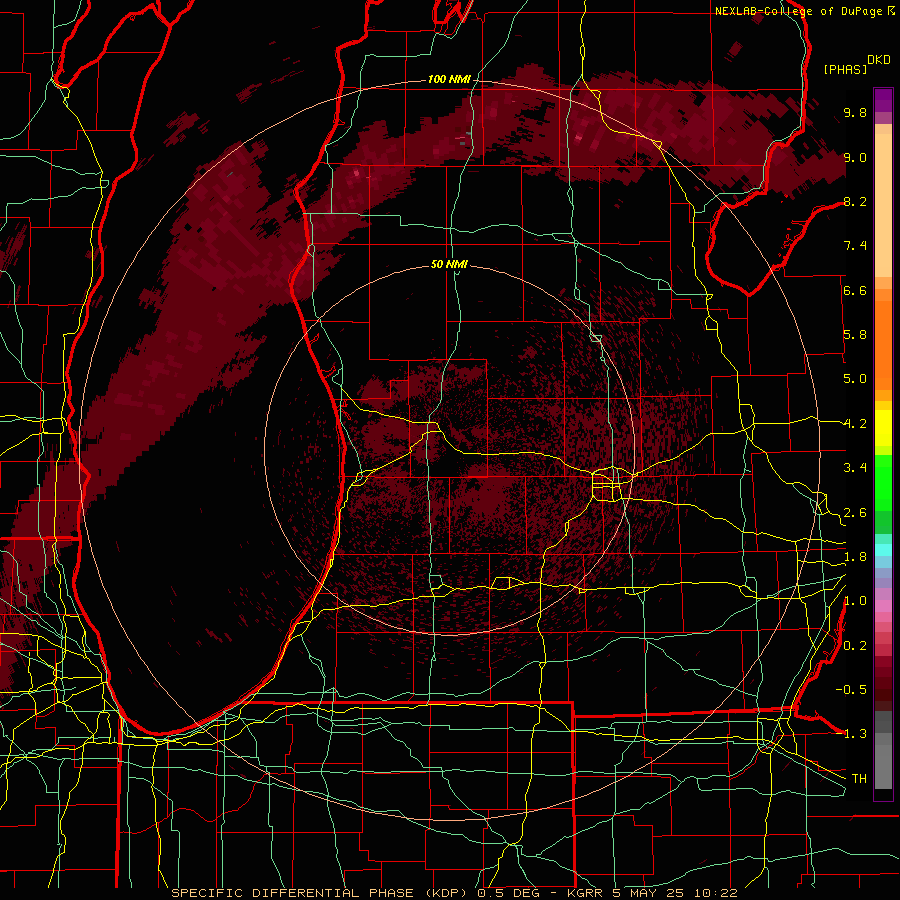
Task: Click the 9.0 legend value
Action: point(855,157)
